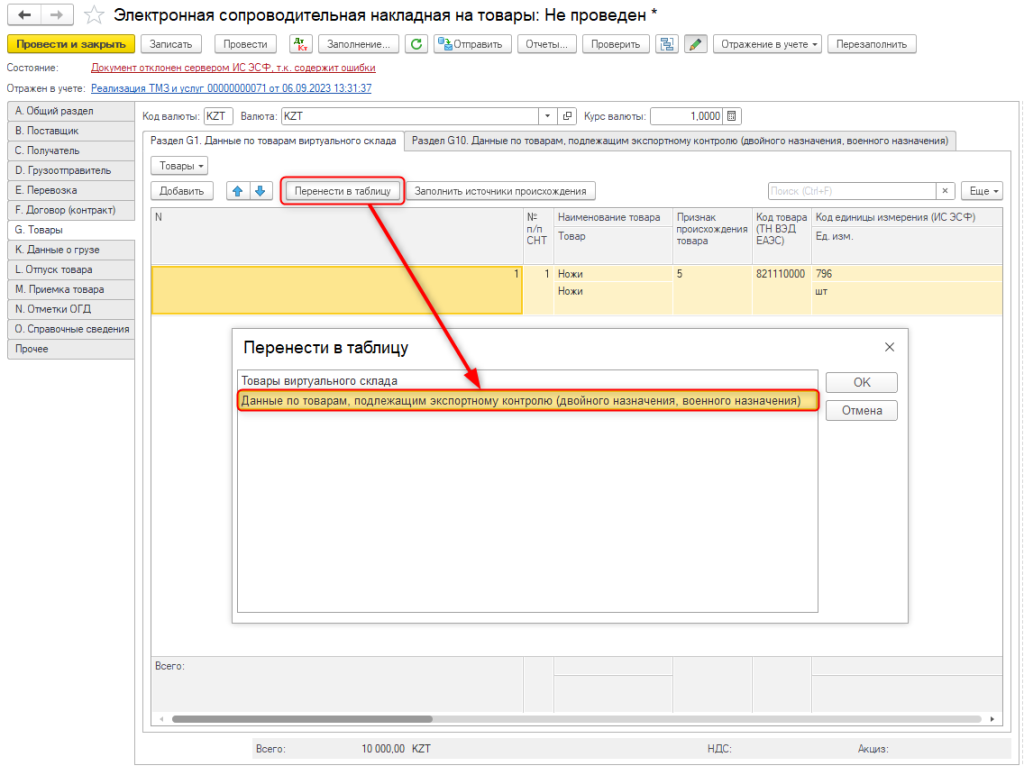Switch to N. Отметки ОГД section
This screenshot has width=1024, height=775.
coord(71,309)
